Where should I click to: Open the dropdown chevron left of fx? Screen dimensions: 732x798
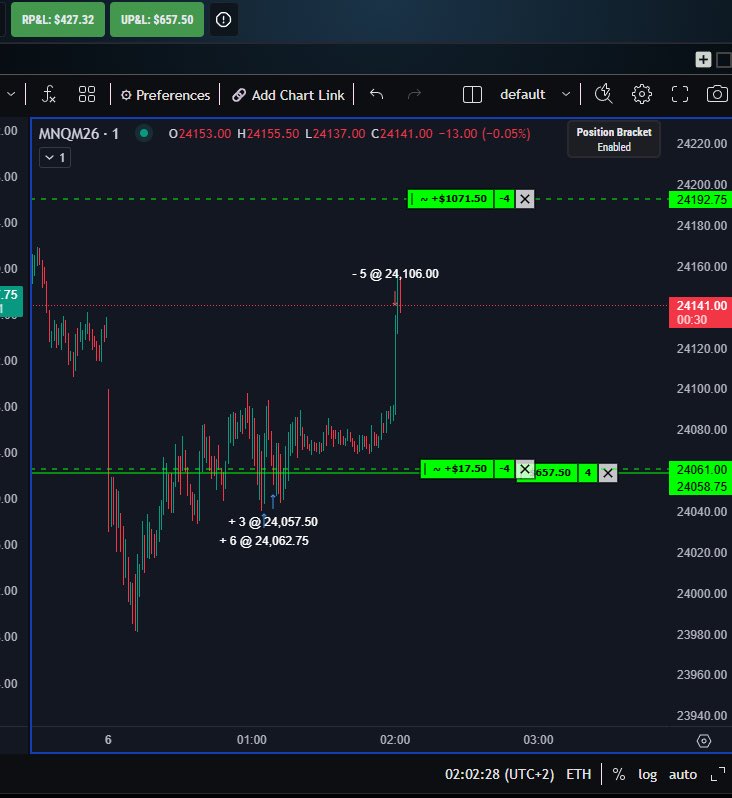coord(11,95)
